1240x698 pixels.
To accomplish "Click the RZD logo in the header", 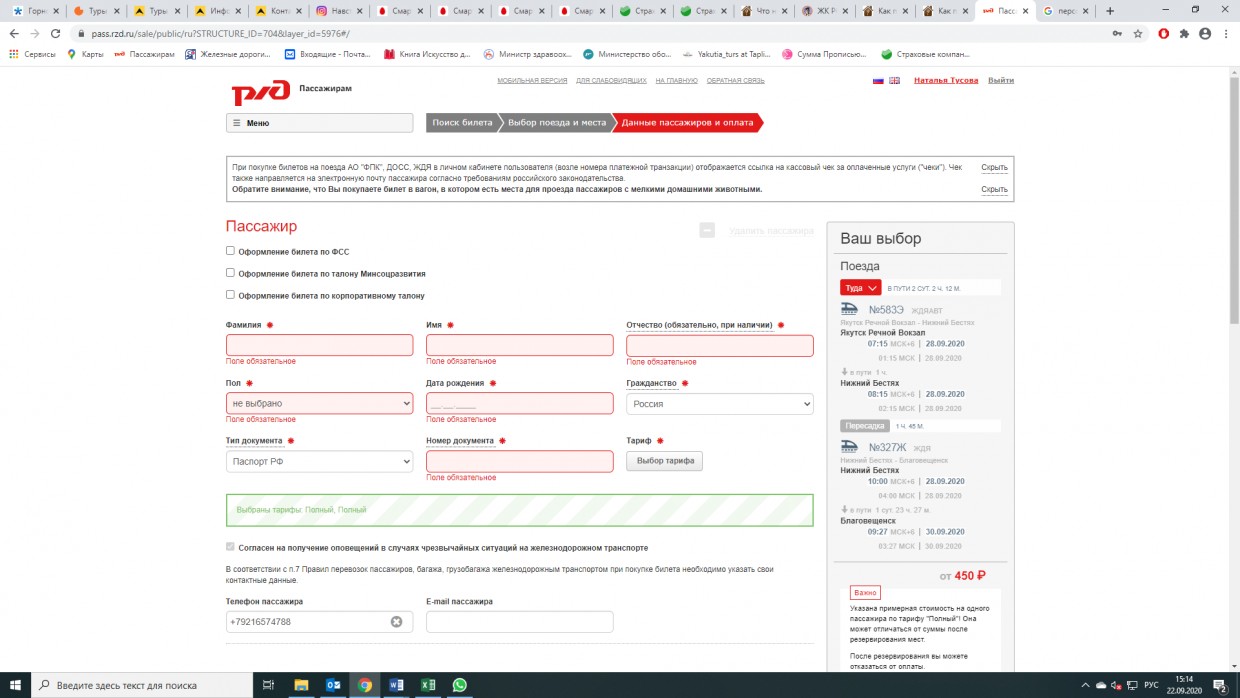I will pyautogui.click(x=260, y=93).
